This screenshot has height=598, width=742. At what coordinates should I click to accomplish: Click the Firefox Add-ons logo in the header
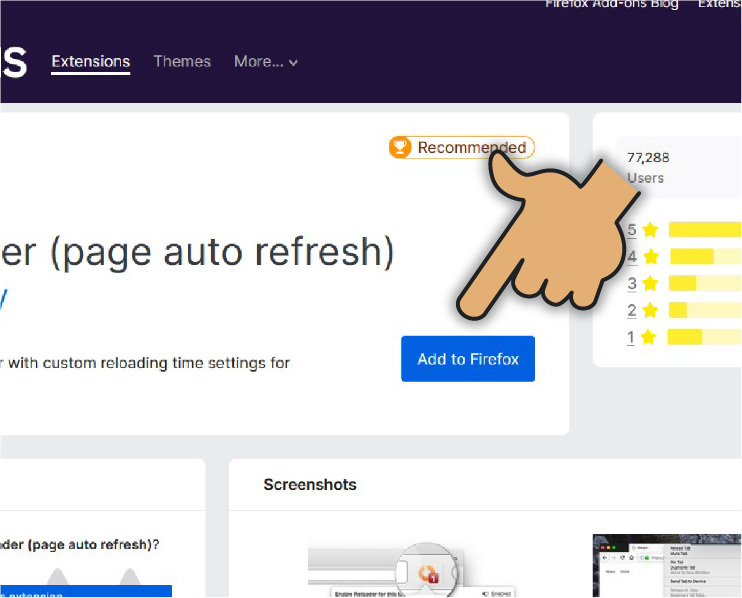(12, 61)
